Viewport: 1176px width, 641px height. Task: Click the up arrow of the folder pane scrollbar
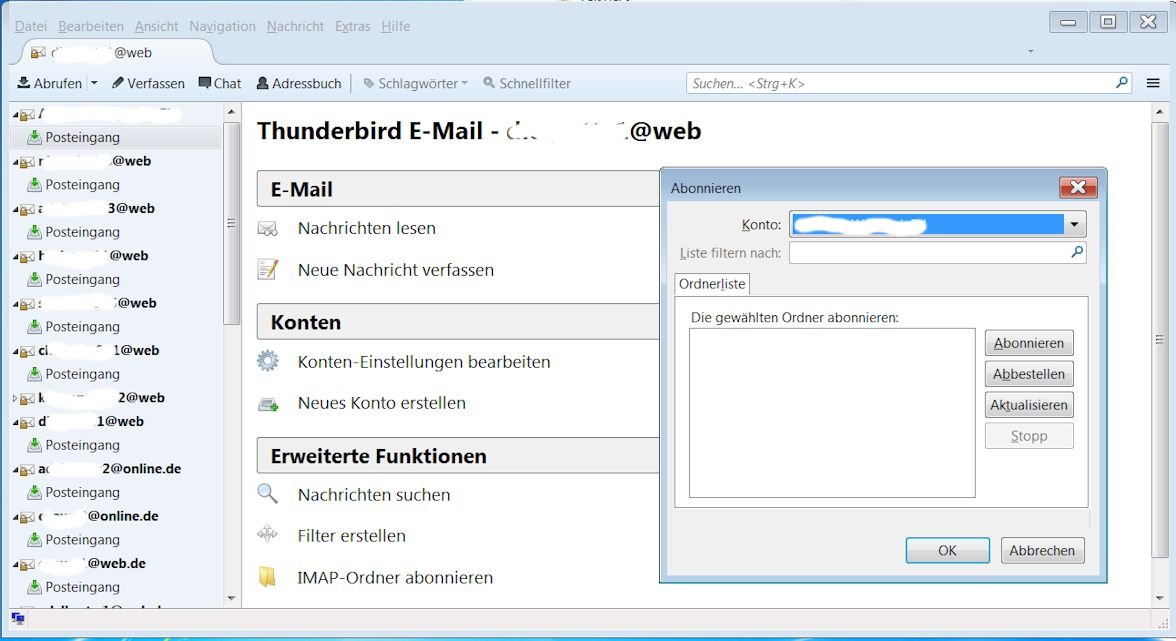(231, 112)
